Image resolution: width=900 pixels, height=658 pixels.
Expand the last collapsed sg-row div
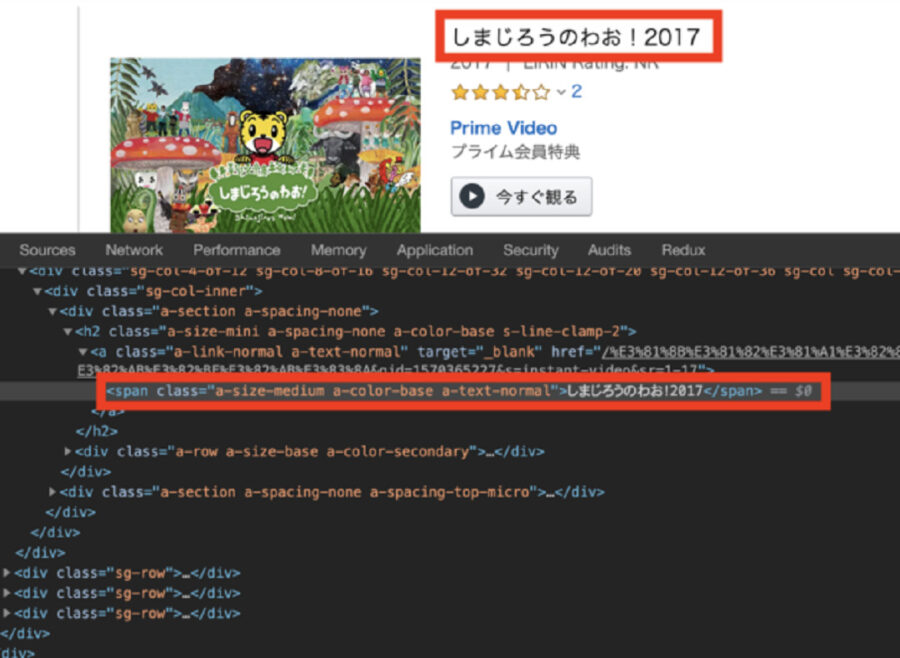pyautogui.click(x=7, y=613)
